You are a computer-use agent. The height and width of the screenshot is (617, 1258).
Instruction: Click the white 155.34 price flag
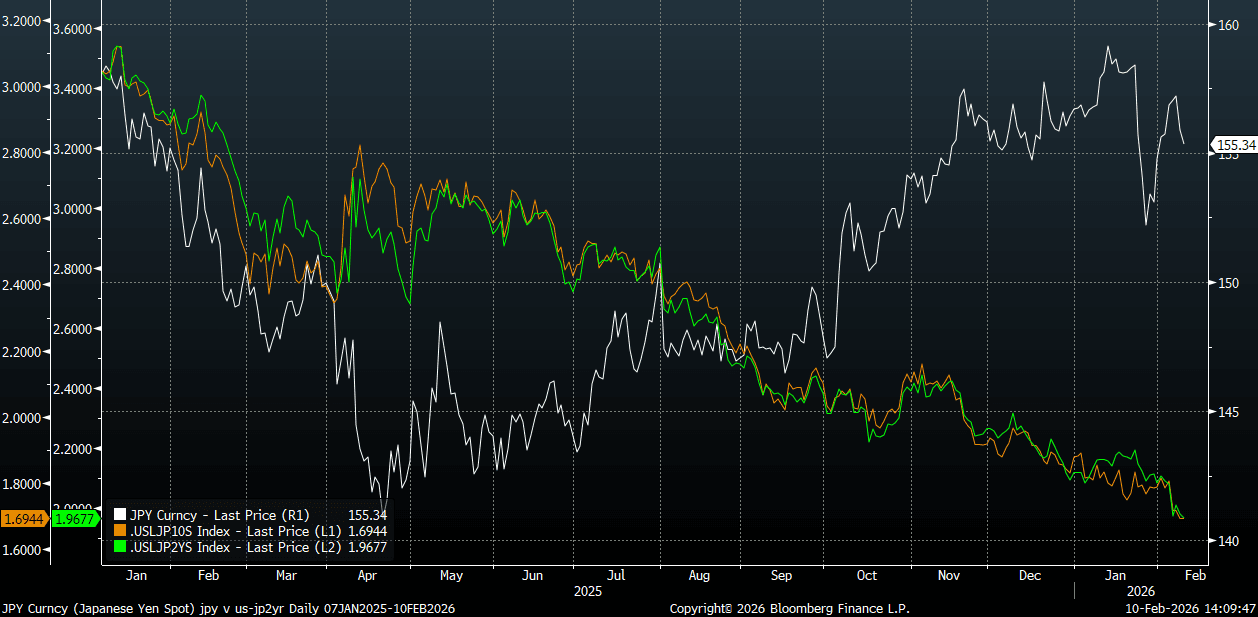[1235, 145]
